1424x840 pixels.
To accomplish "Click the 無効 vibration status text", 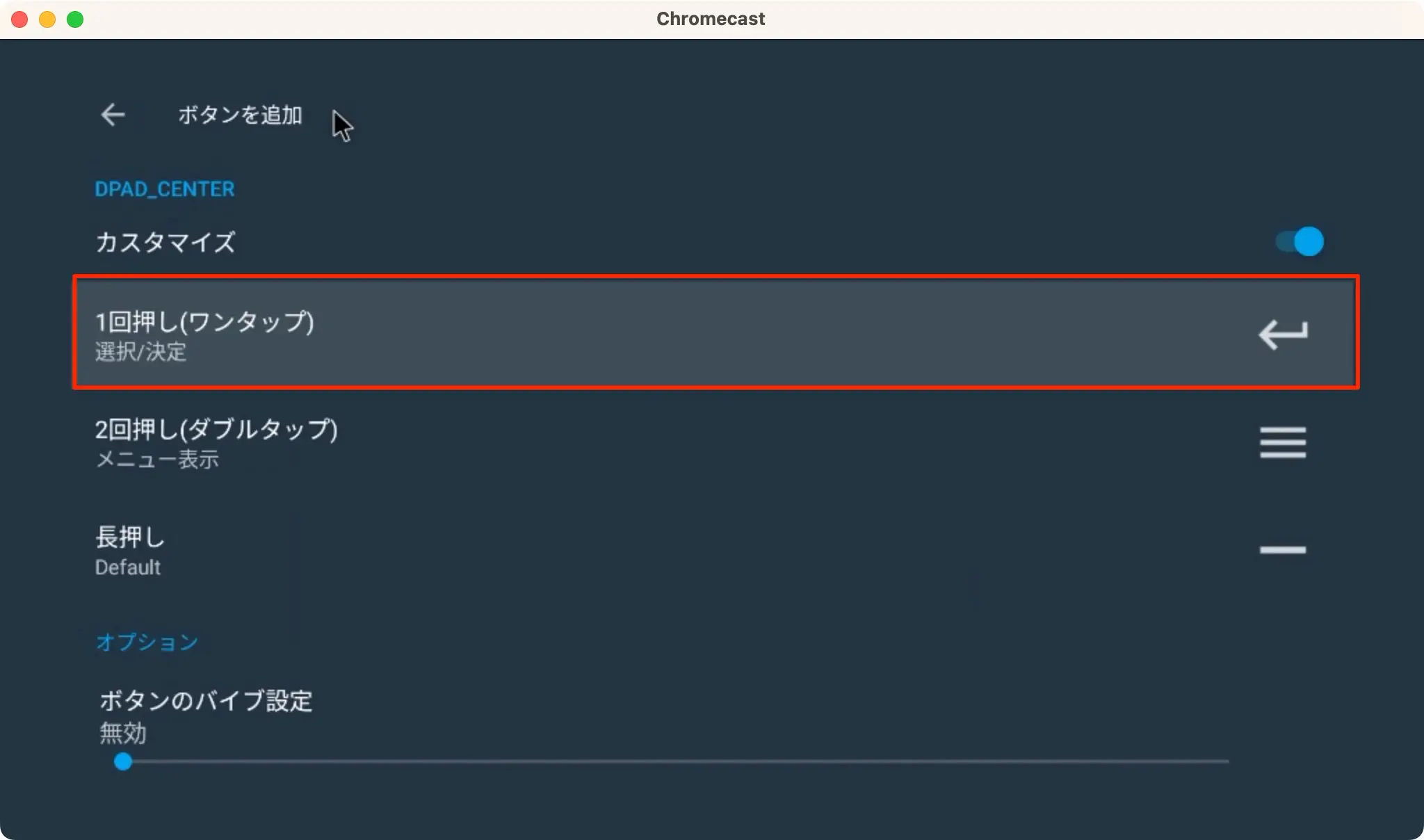I will click(x=123, y=733).
